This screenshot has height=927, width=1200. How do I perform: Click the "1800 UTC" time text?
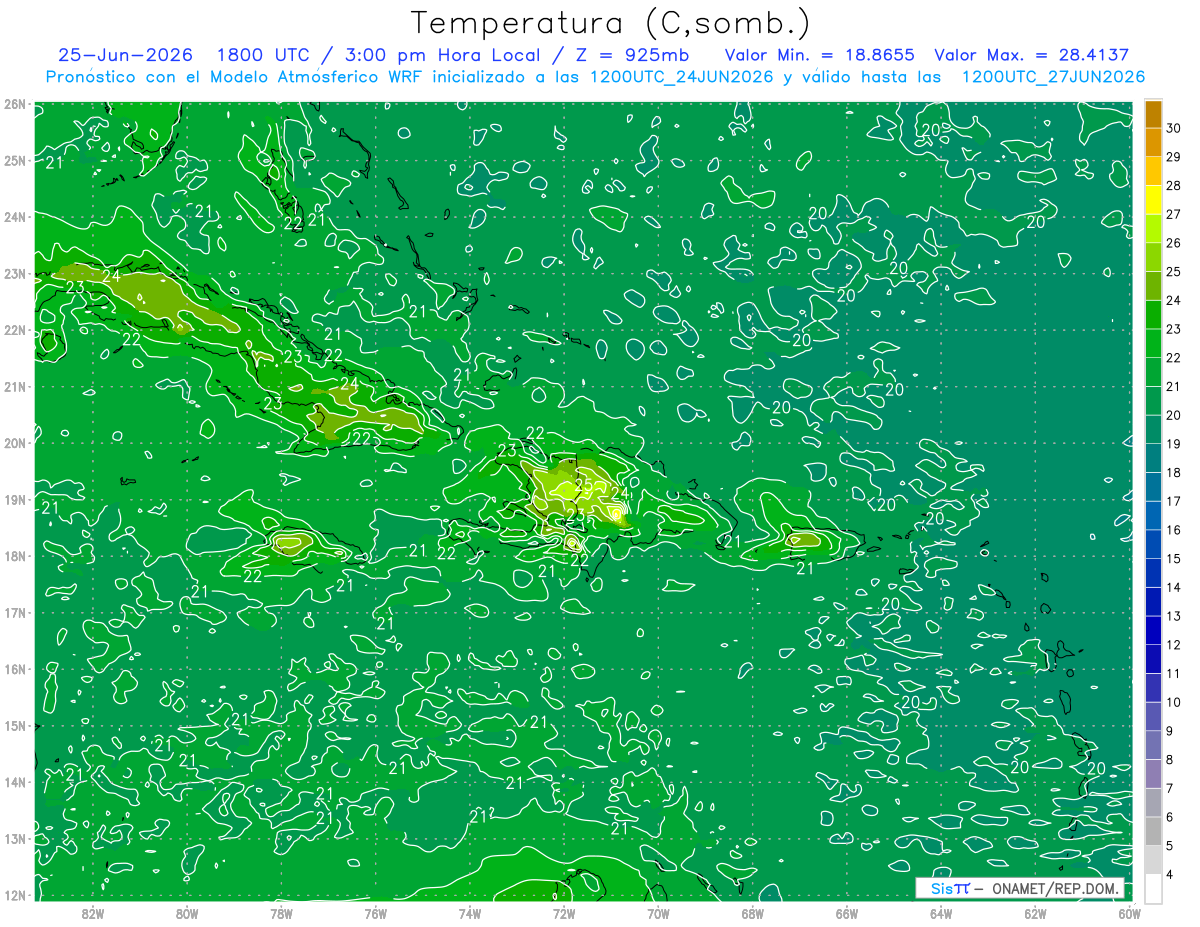[264, 55]
